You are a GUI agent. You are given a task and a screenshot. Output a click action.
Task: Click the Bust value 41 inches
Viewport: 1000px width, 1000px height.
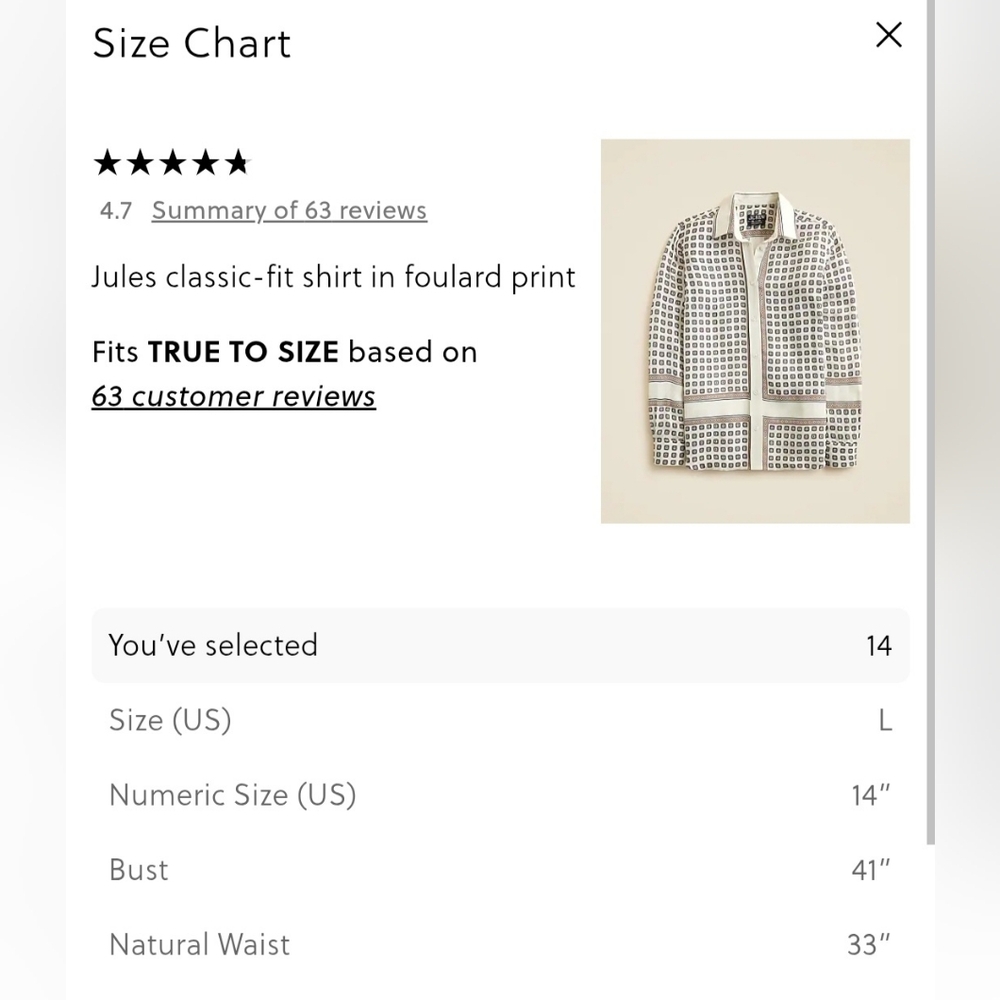click(871, 870)
